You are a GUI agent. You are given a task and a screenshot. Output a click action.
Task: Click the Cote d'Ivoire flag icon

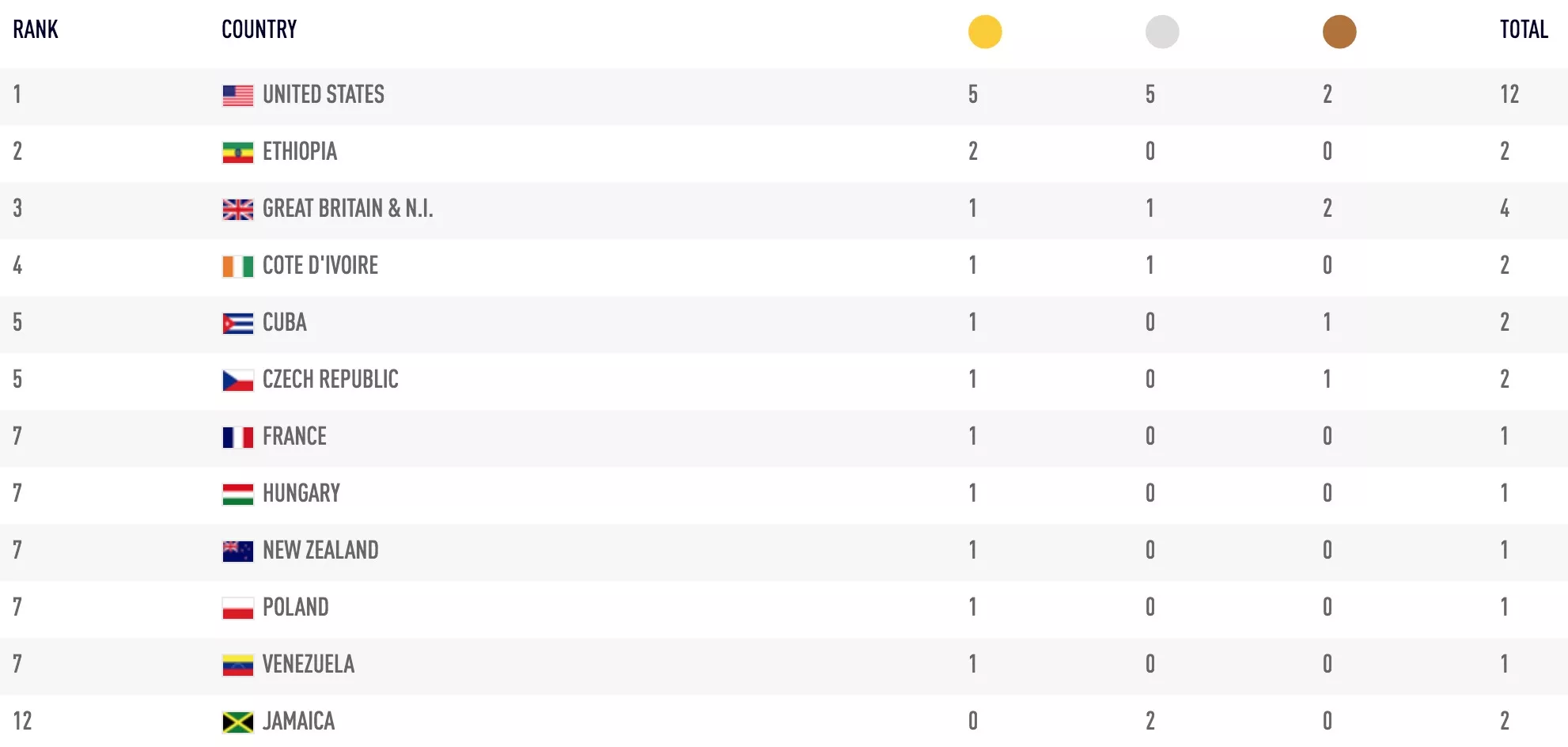coord(237,266)
